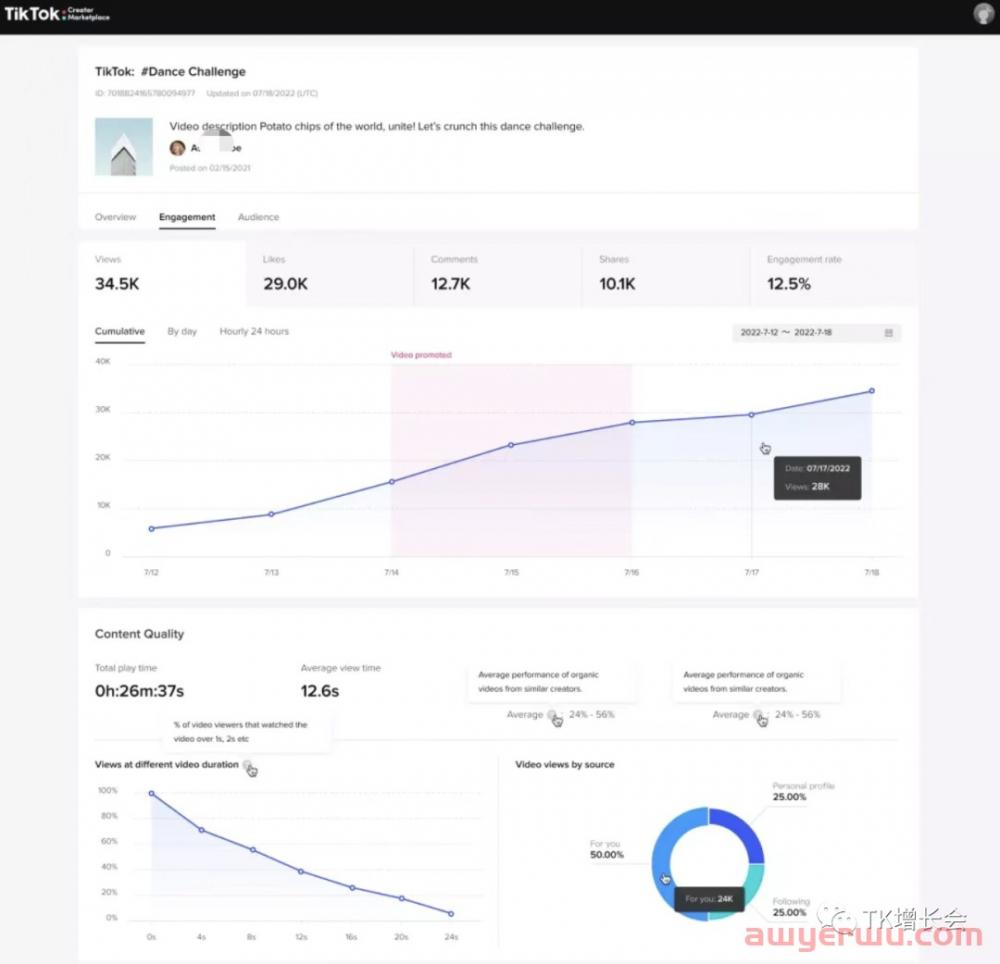Image resolution: width=1000 pixels, height=964 pixels.
Task: Click the 'Video views by source' heading
Action: (565, 764)
